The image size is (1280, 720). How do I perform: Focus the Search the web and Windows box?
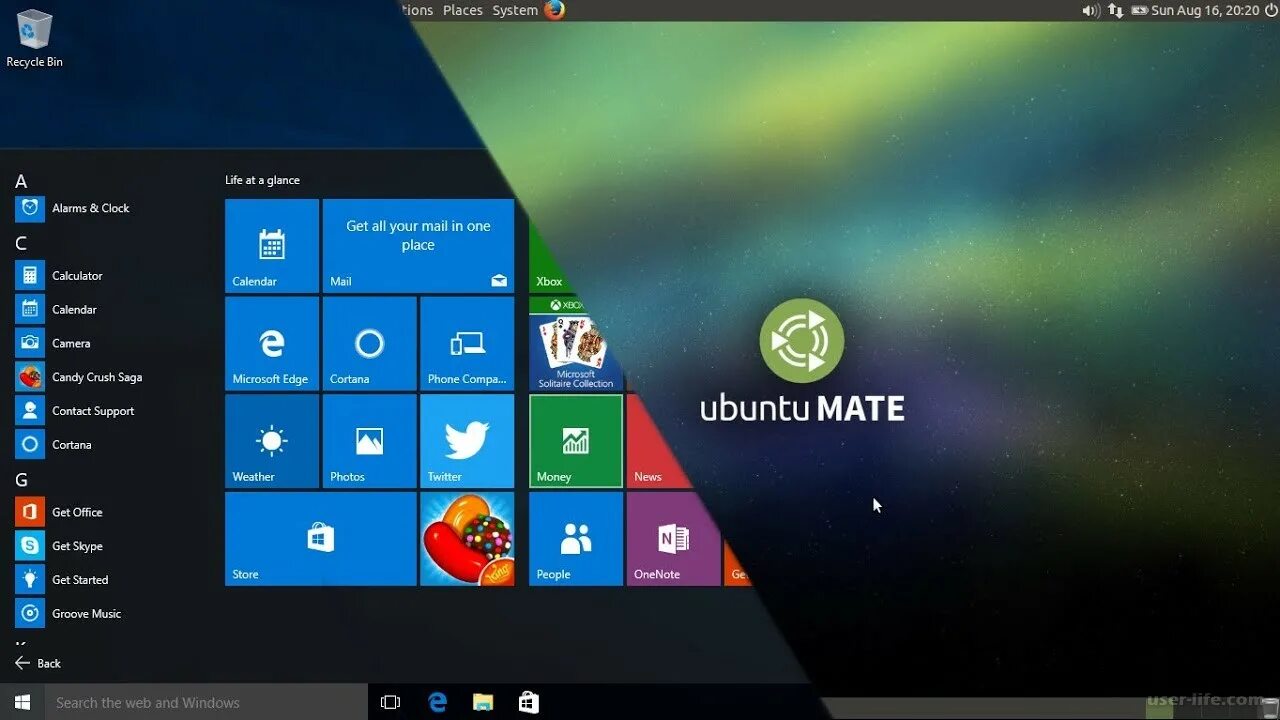[206, 702]
